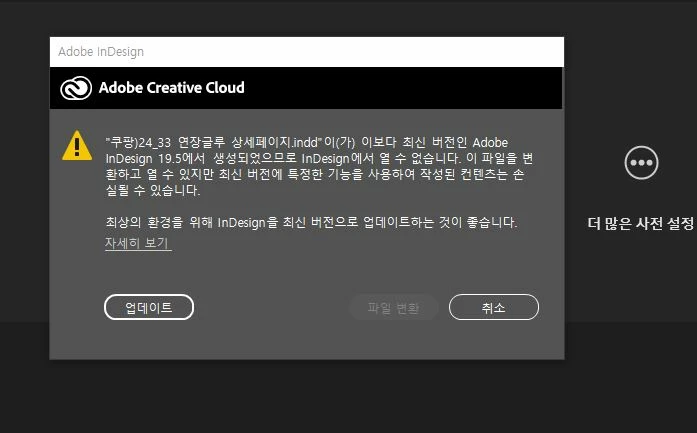Viewport: 697px width, 433px height.
Task: Click the disabled 파일 변환 button
Action: click(x=393, y=307)
